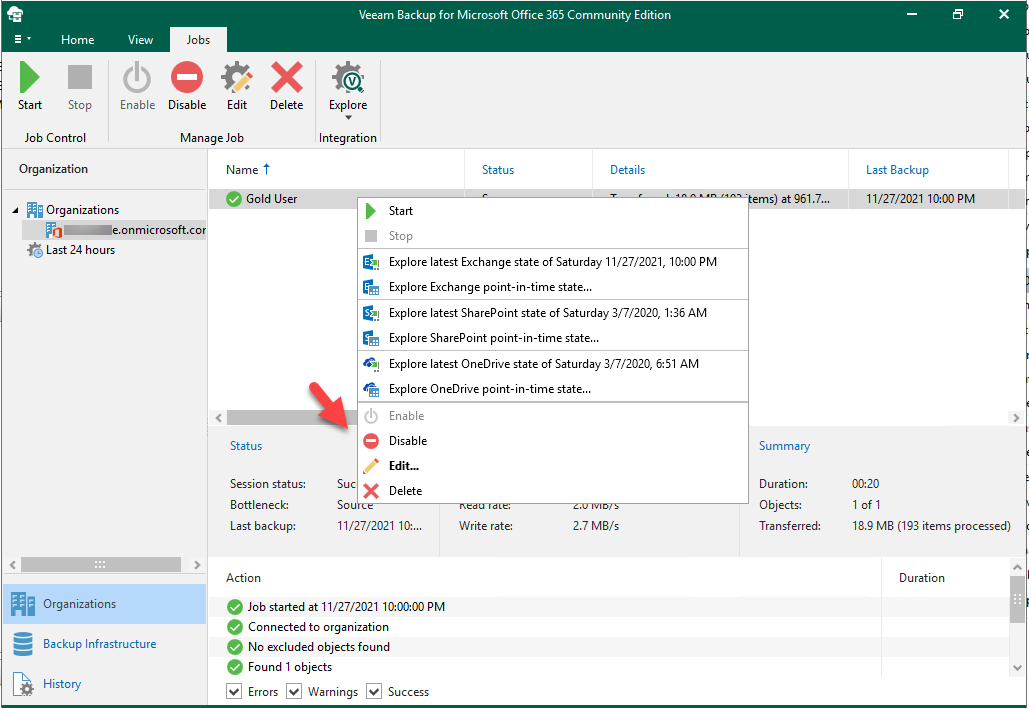The height and width of the screenshot is (708, 1029).
Task: Open the Explore integration icon in ribbon
Action: click(348, 79)
